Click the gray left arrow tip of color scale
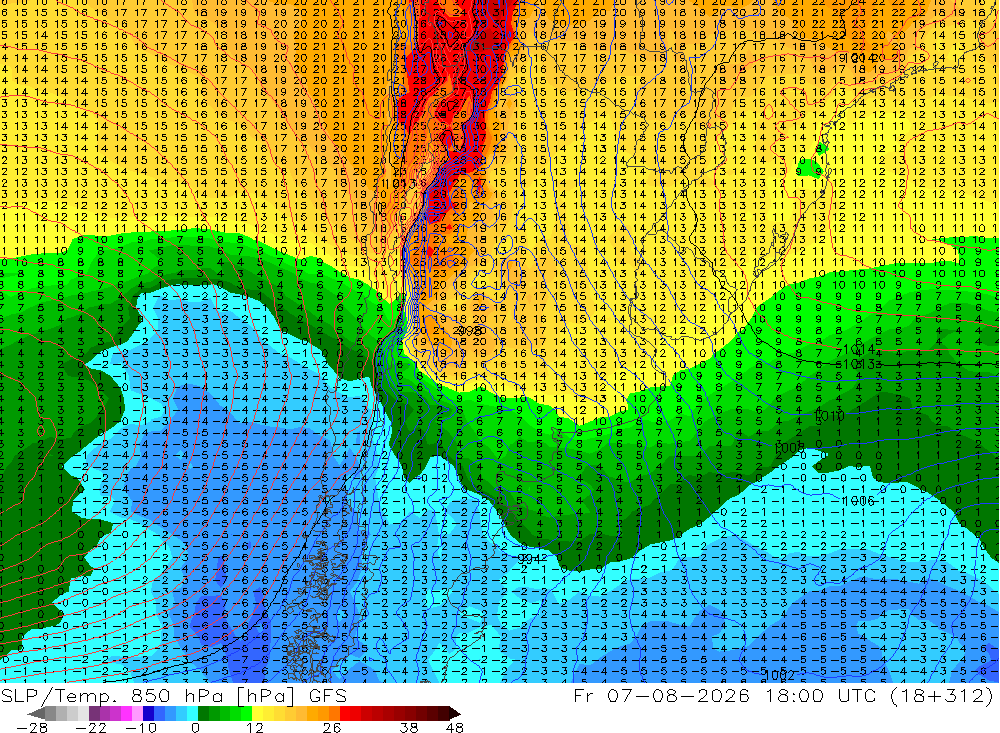Image resolution: width=1000 pixels, height=733 pixels. click(x=37, y=713)
